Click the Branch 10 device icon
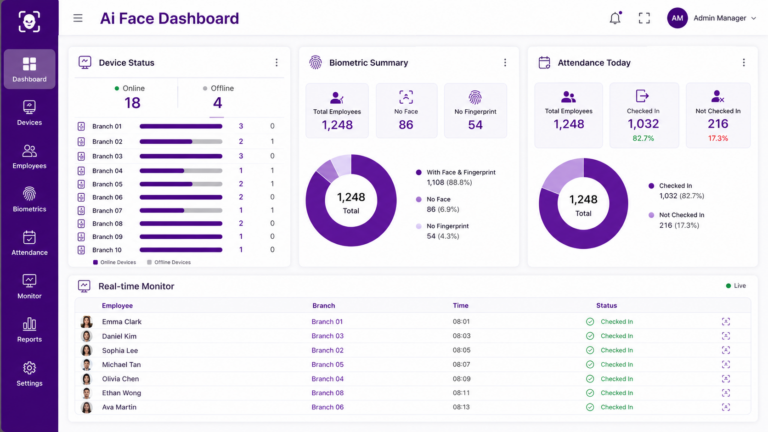This screenshot has height=432, width=768. 81,250
